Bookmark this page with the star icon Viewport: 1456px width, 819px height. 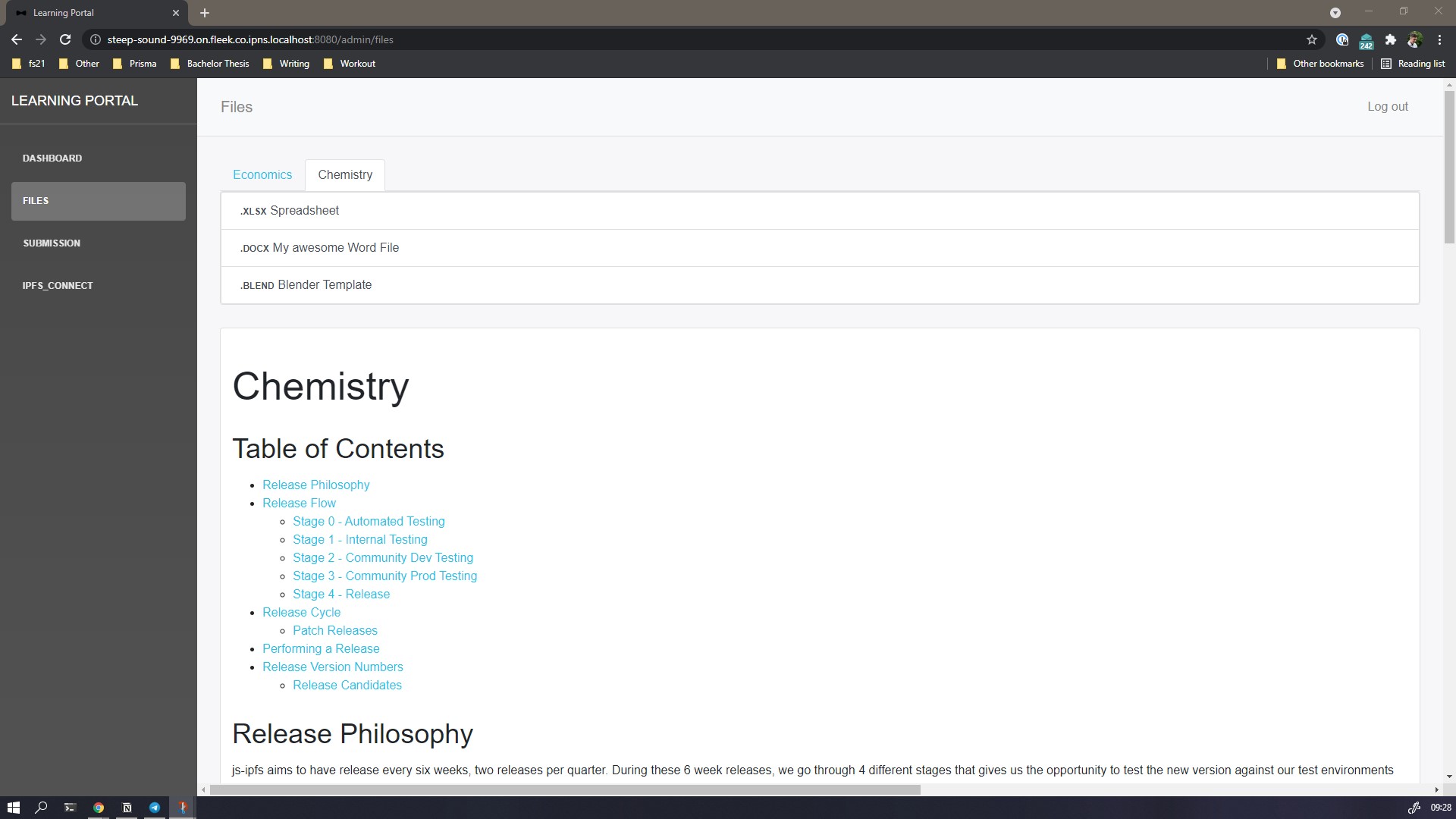[x=1312, y=39]
